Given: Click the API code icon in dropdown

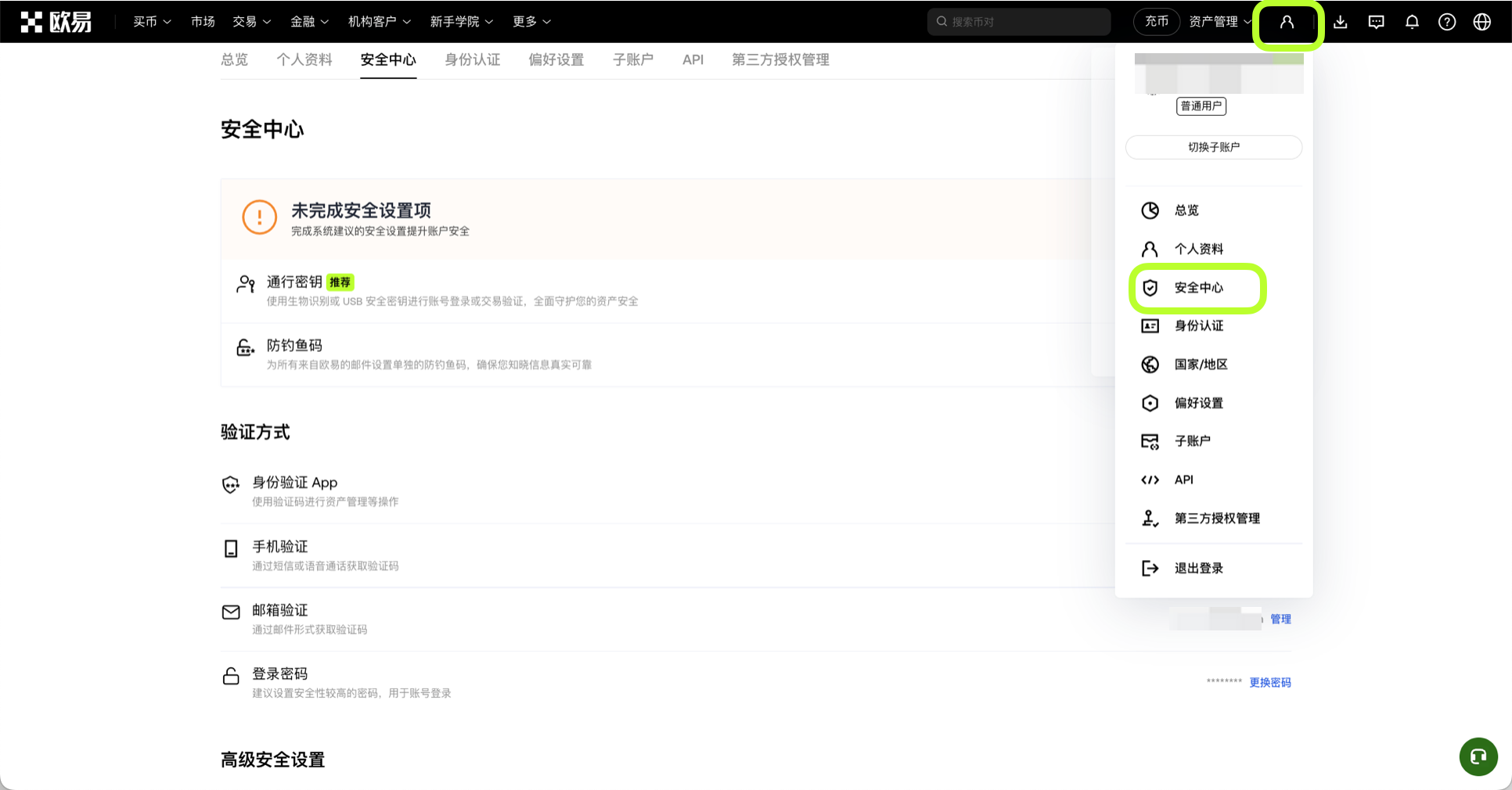Looking at the screenshot, I should pos(1150,479).
